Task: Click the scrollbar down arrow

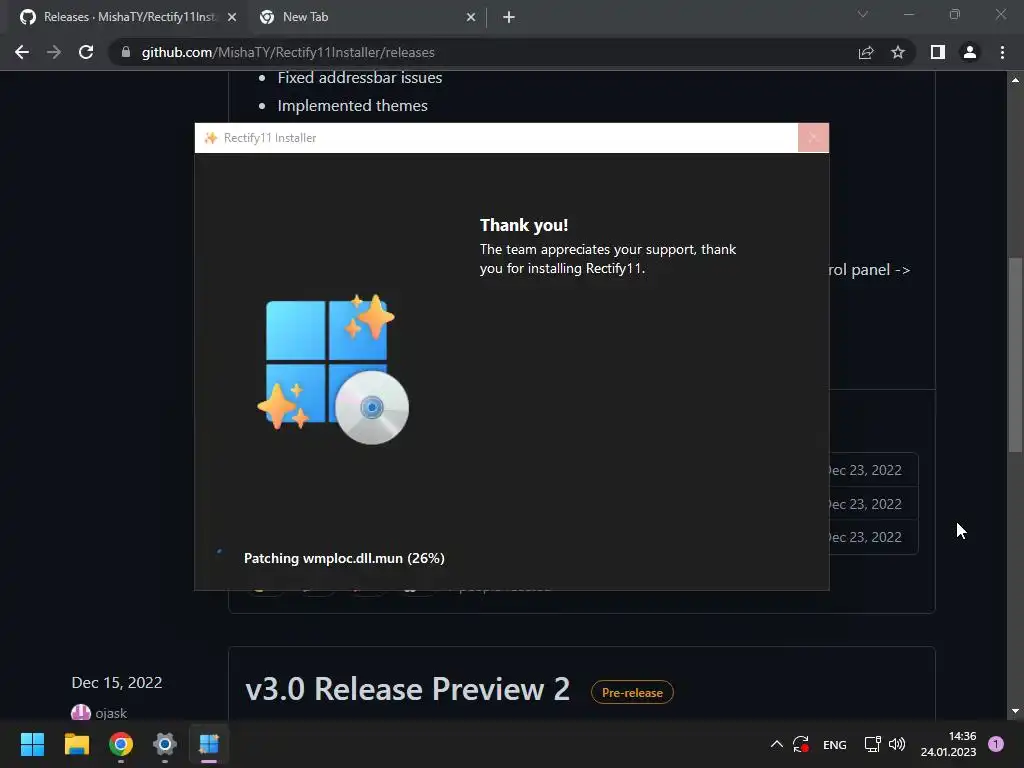Action: pos(1015,711)
